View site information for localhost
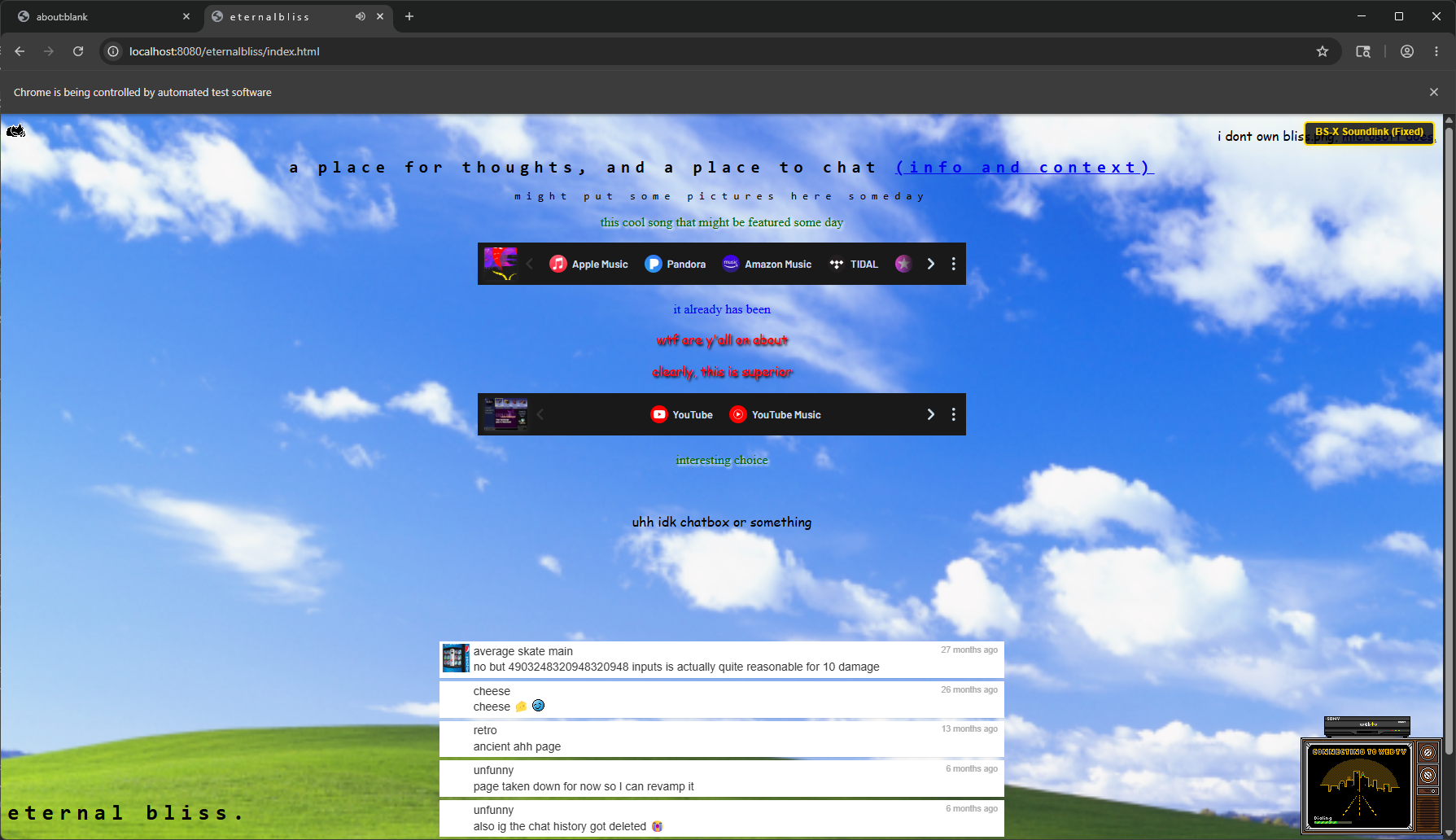This screenshot has height=840, width=1456. pyautogui.click(x=113, y=51)
